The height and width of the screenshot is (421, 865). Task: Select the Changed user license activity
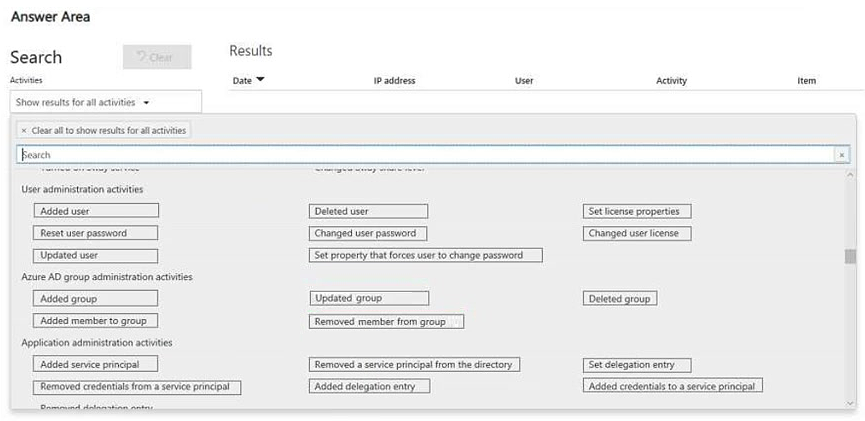click(637, 233)
